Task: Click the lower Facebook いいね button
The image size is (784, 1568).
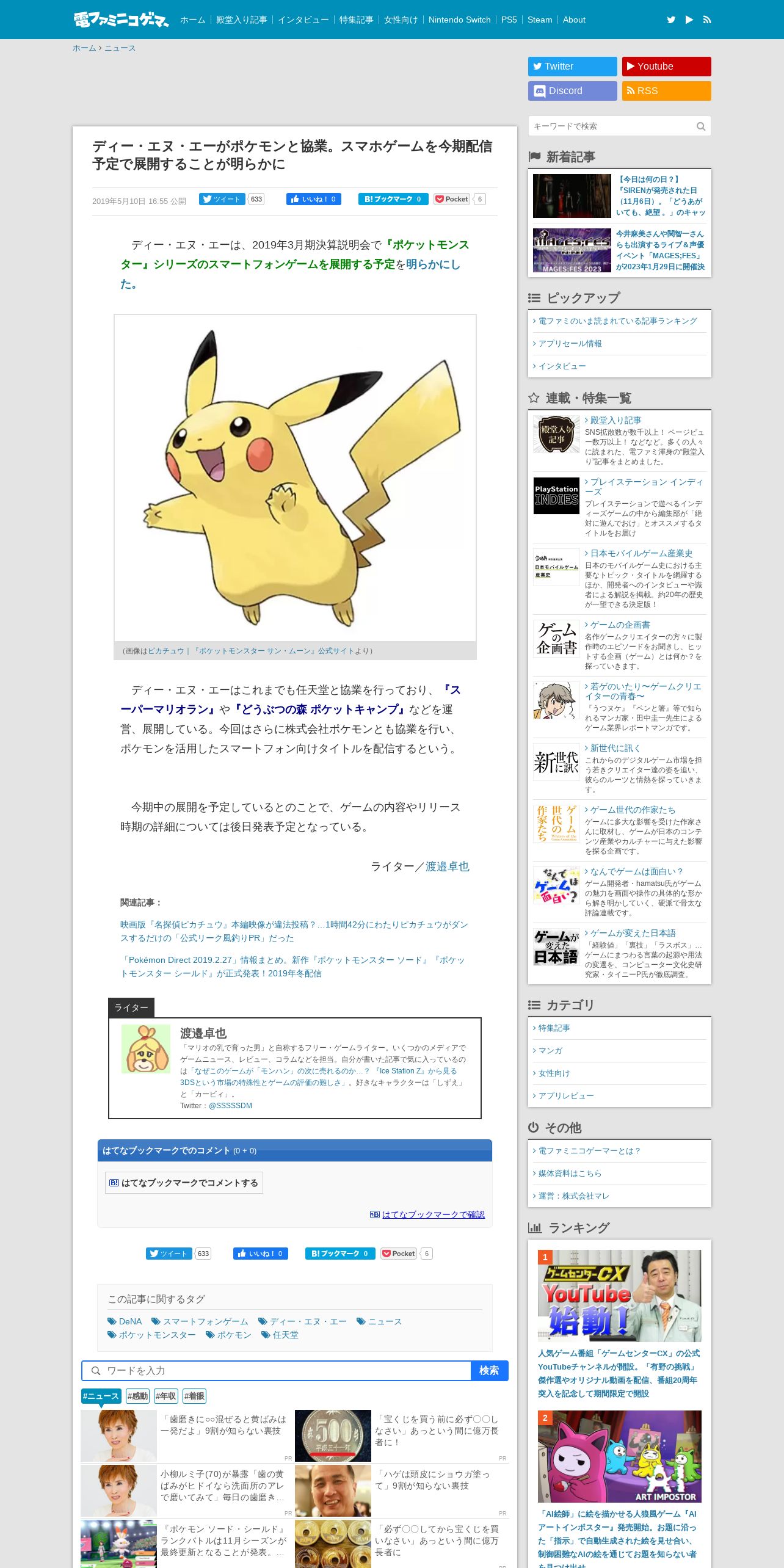Action: coord(261,1254)
